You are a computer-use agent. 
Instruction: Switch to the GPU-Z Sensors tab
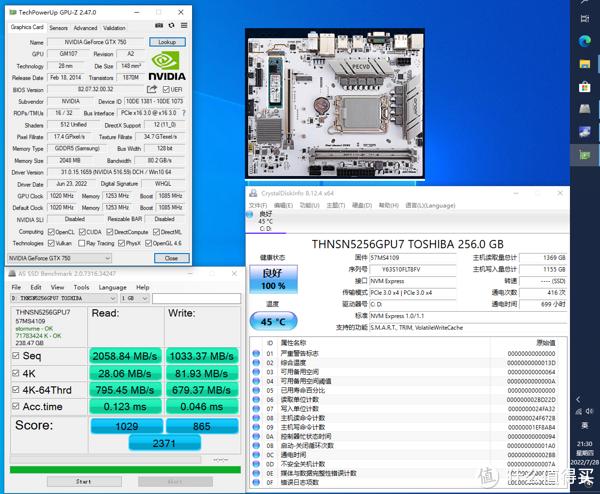pyautogui.click(x=59, y=28)
